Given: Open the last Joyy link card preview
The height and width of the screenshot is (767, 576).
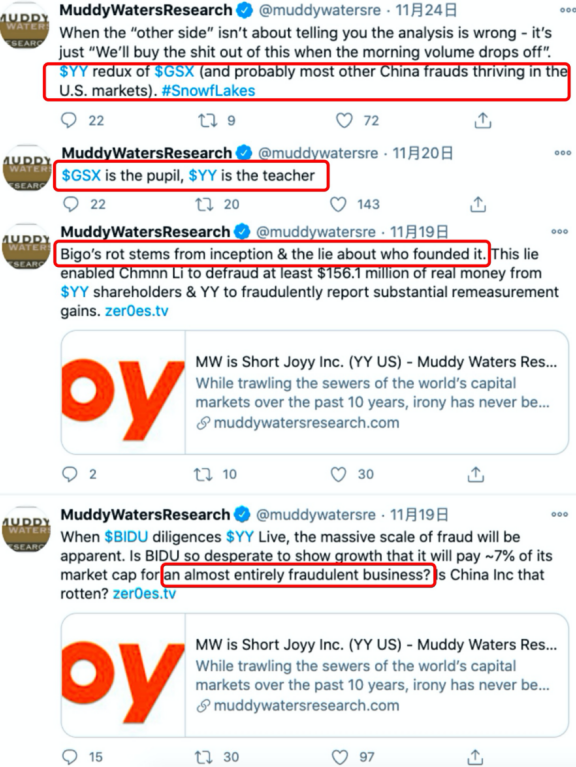Looking at the screenshot, I should tap(314, 675).
